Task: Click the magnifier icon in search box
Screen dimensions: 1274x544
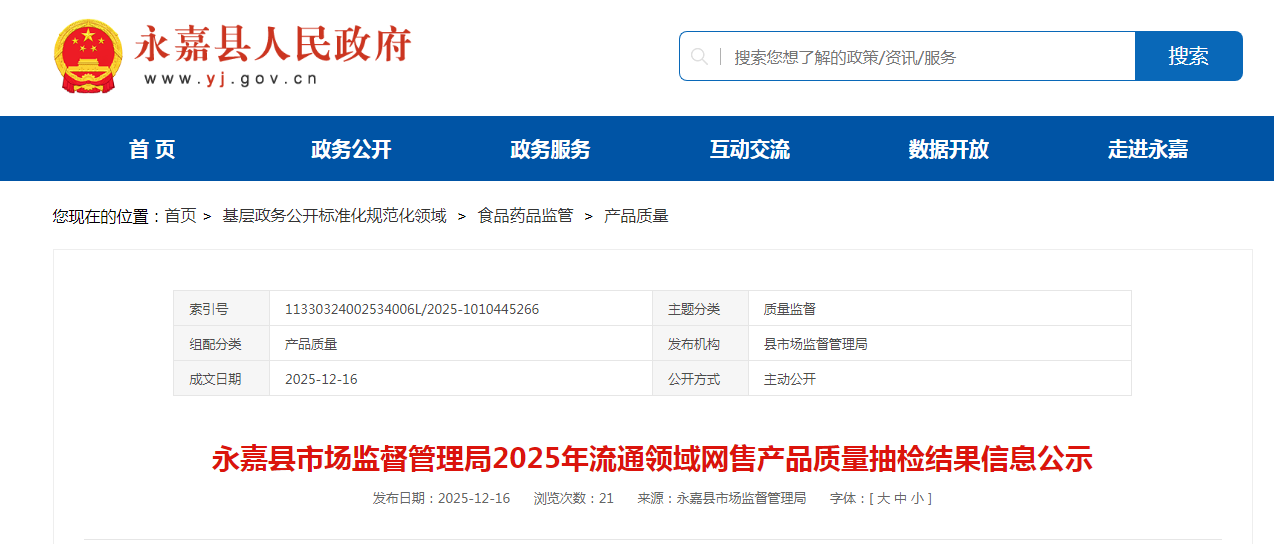Action: tap(699, 56)
